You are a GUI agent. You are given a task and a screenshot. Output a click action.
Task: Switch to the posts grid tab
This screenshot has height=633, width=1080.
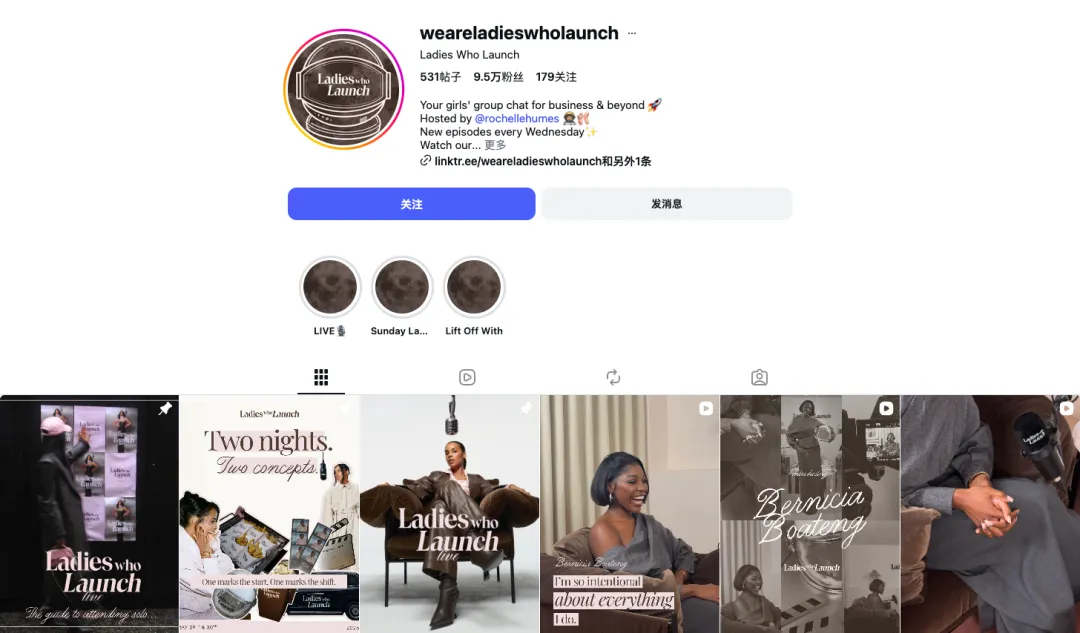[x=321, y=377]
